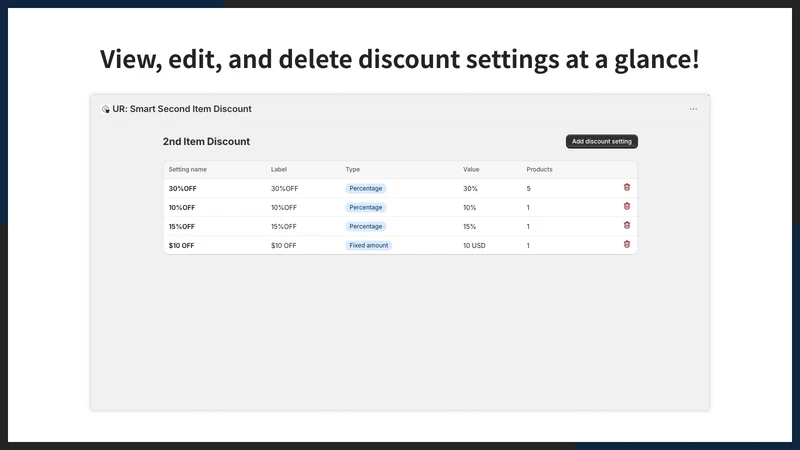Click the 30%OFF label cell
Screen dimensions: 800x450
coord(284,188)
